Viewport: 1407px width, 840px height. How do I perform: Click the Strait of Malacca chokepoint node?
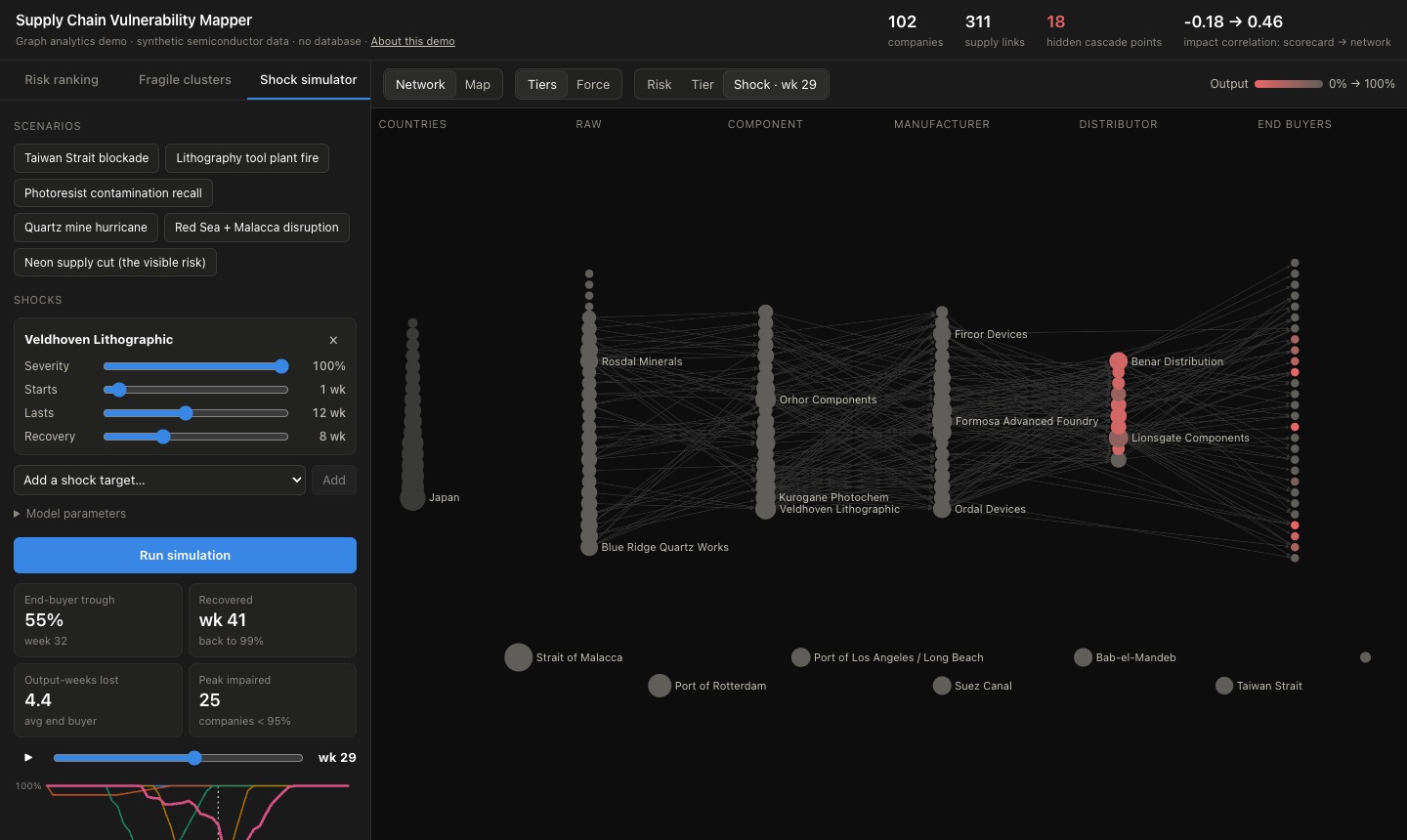point(518,657)
